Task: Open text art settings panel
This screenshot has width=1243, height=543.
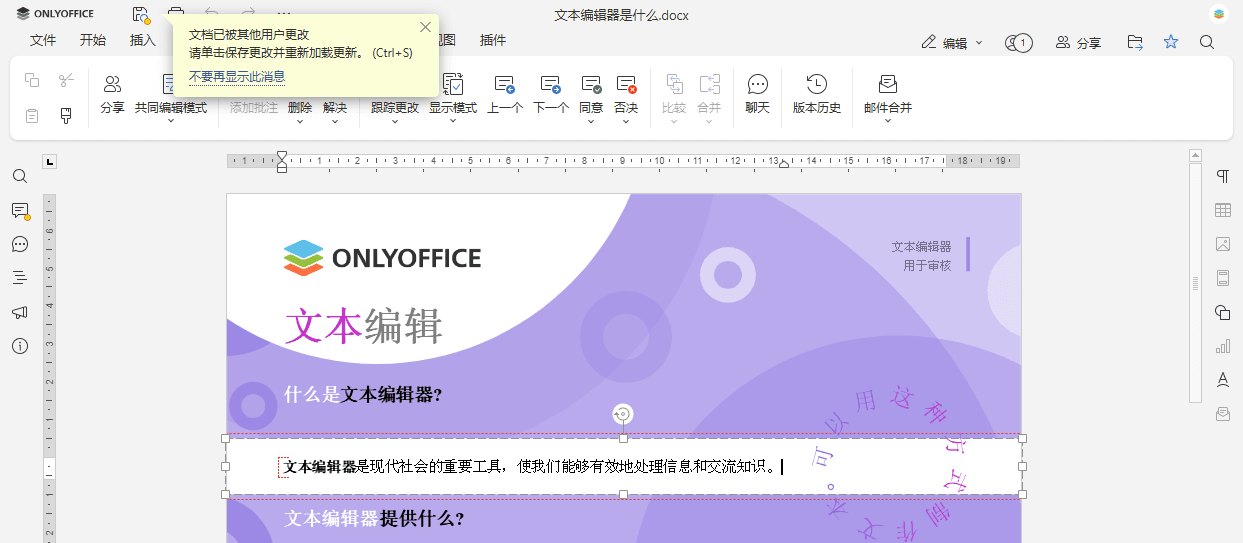Action: [x=1222, y=380]
